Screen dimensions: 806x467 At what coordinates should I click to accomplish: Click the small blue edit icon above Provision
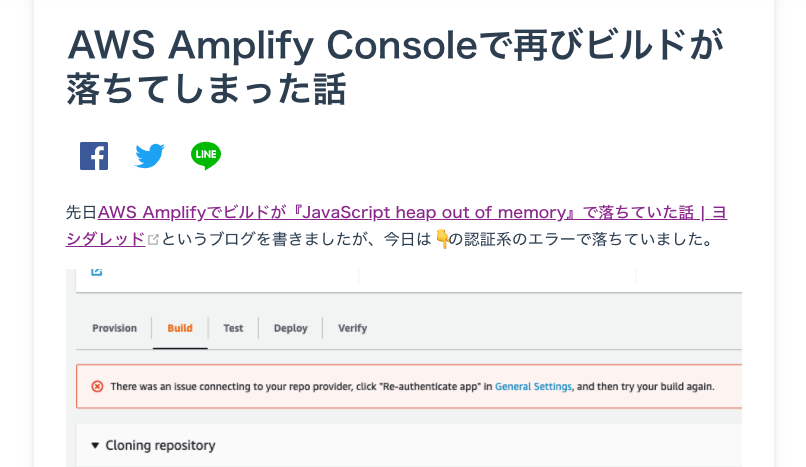(97, 272)
